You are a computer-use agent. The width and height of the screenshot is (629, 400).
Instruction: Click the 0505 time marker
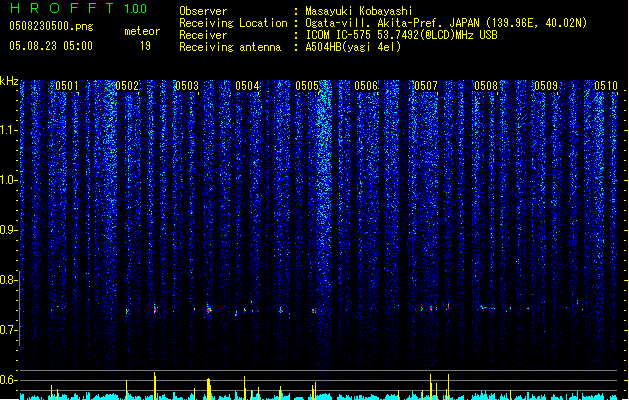pos(307,86)
